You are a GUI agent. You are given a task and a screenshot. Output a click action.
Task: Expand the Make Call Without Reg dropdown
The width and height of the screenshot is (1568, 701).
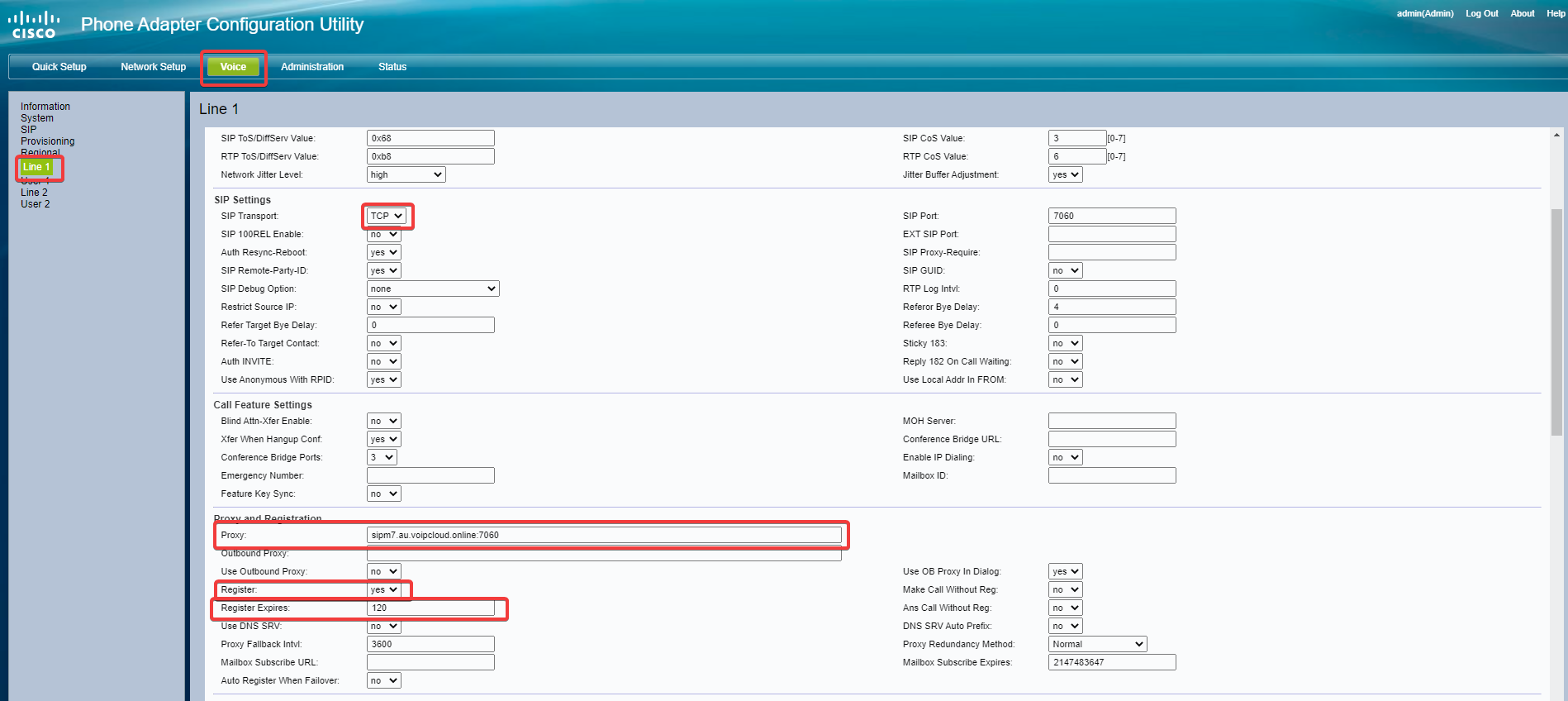point(1066,589)
